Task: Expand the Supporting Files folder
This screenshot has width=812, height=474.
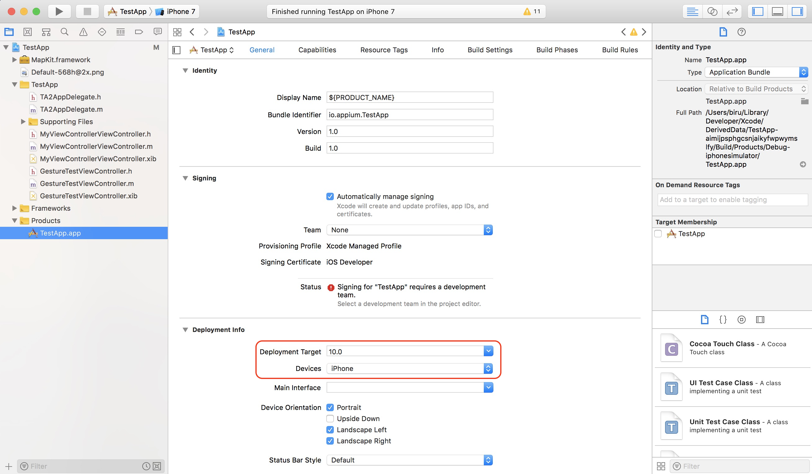Action: coord(23,122)
